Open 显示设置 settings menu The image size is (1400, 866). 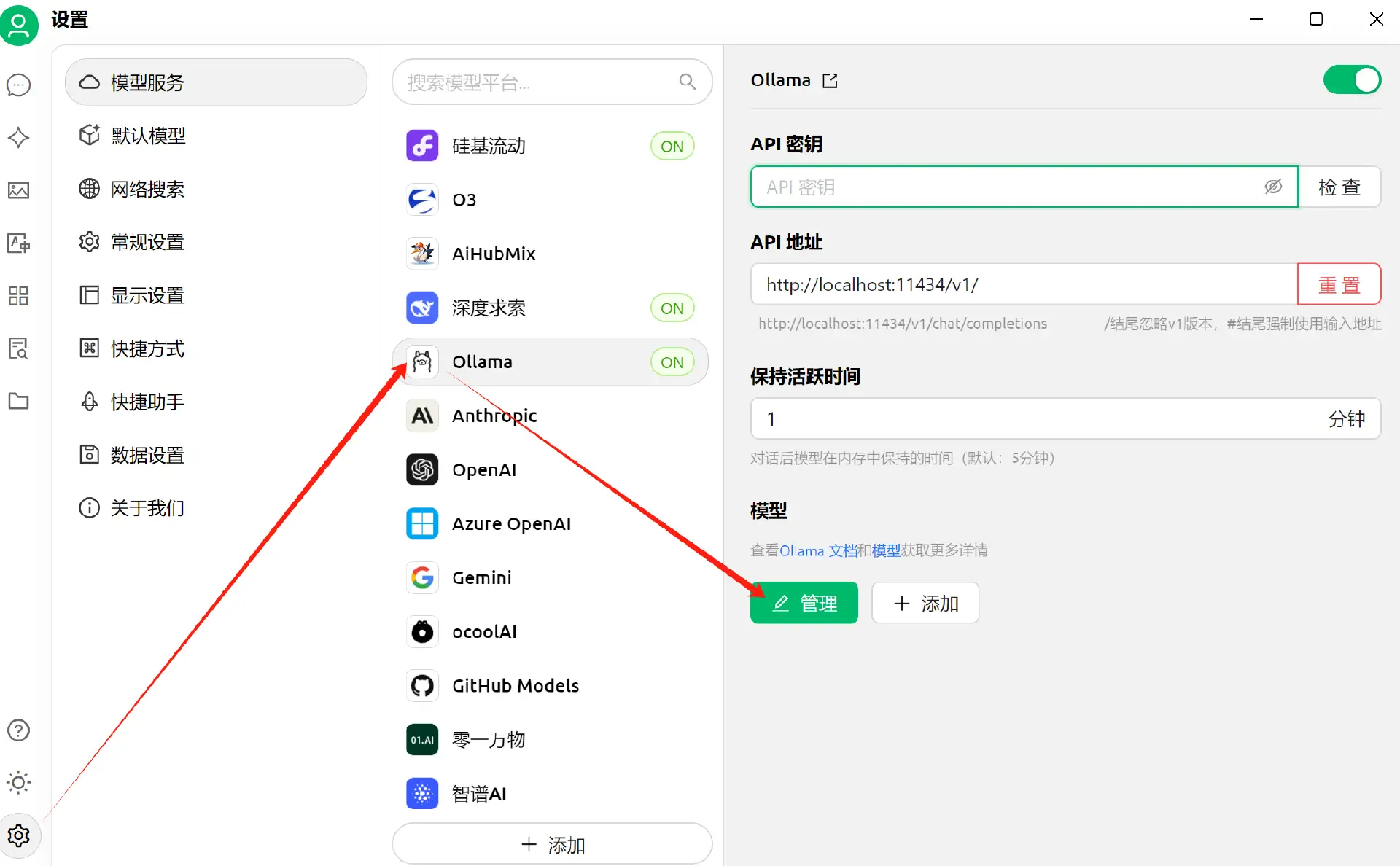(x=216, y=295)
